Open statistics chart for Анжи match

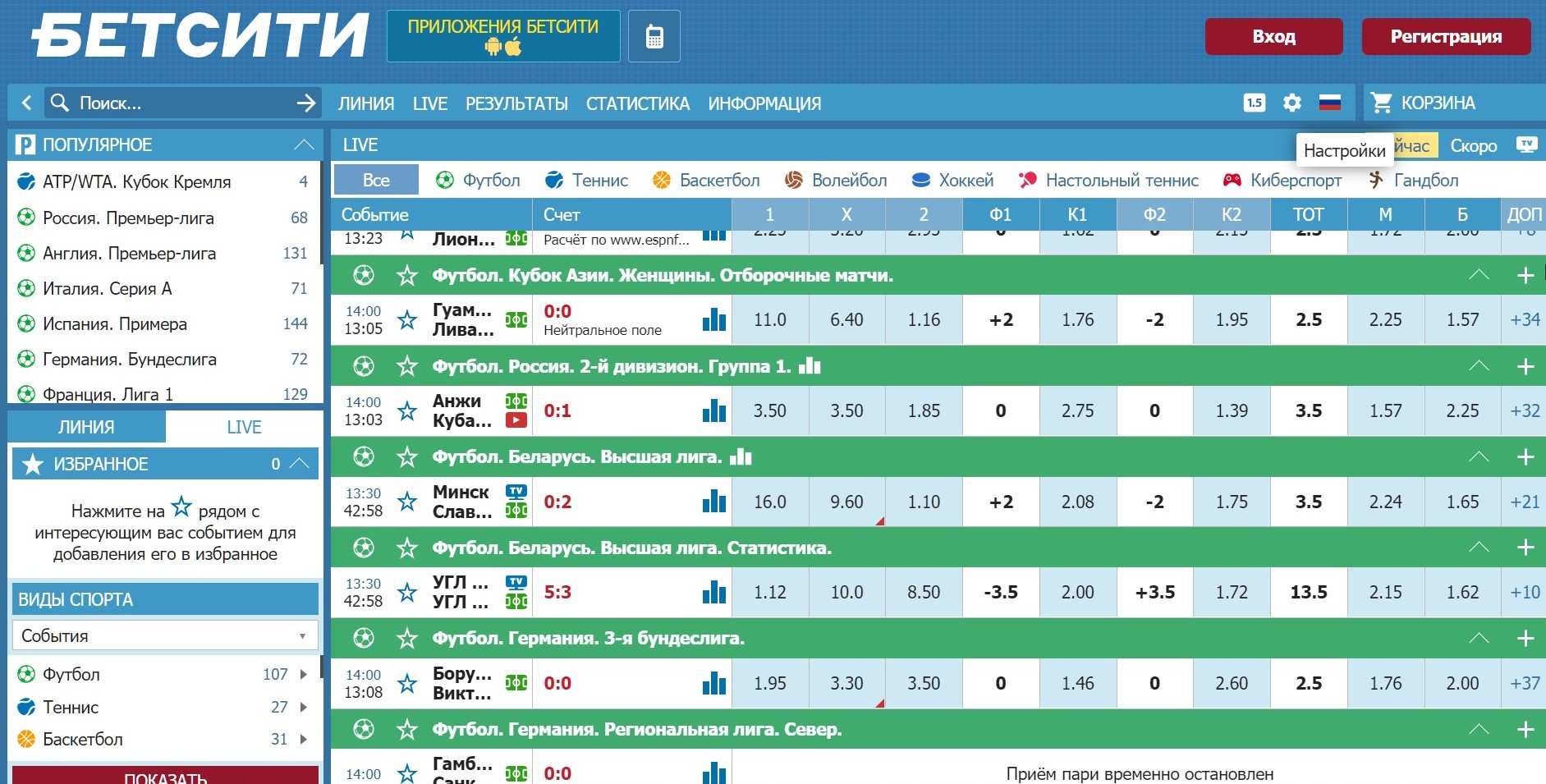click(x=714, y=410)
